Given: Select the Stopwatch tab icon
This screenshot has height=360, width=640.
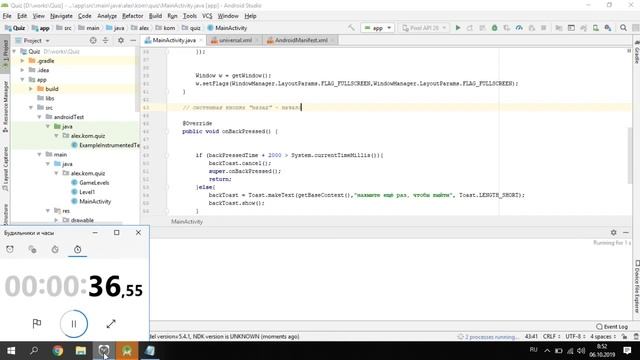Looking at the screenshot, I should coord(78,249).
